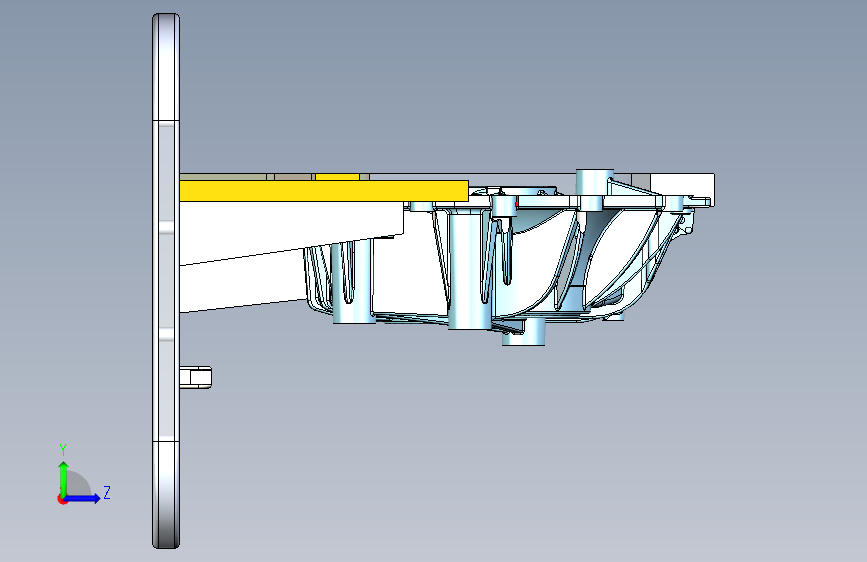Click the 'Y' axis label
The width and height of the screenshot is (867, 562).
coord(63,450)
